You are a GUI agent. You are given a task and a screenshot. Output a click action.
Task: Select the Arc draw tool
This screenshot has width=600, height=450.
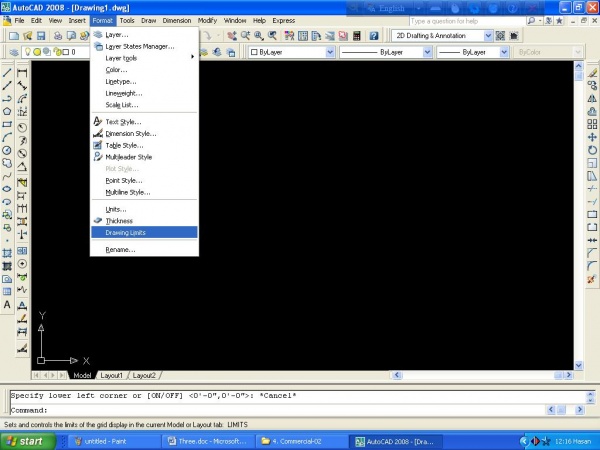(7, 137)
